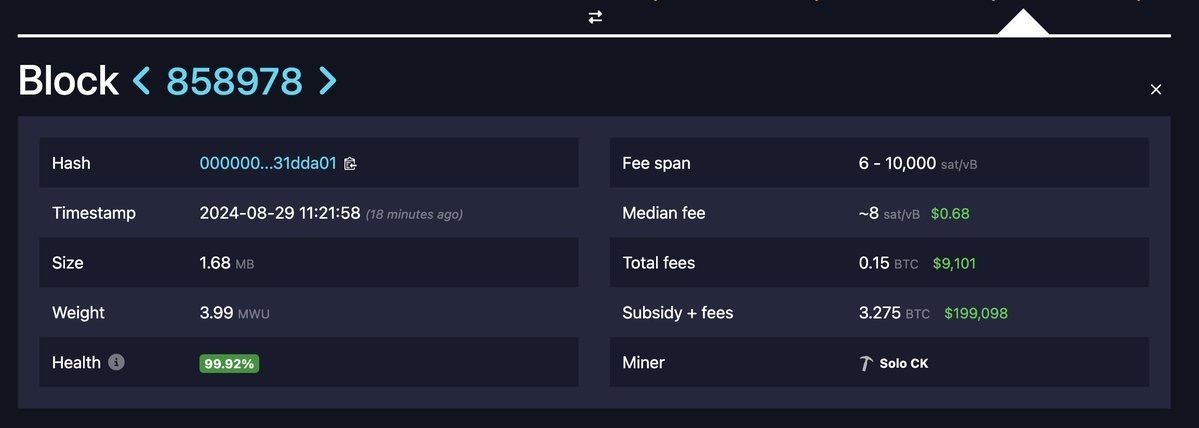Close the block details panel
The height and width of the screenshot is (428, 1199).
point(1156,90)
